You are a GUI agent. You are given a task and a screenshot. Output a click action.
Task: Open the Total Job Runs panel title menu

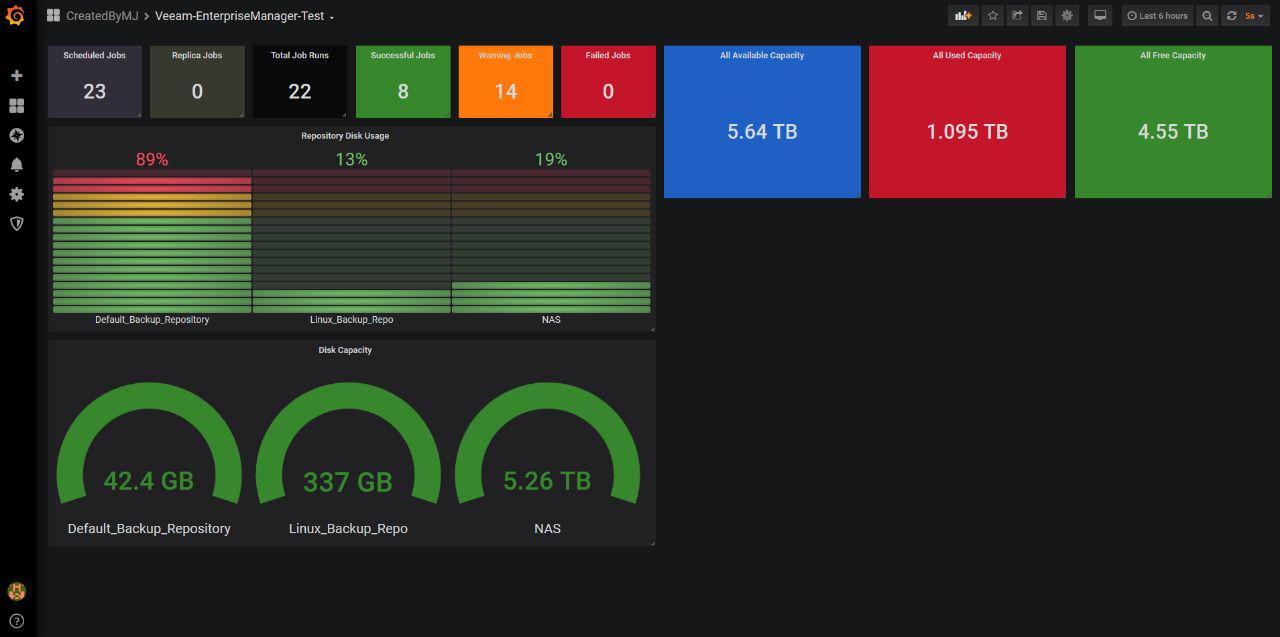[299, 55]
